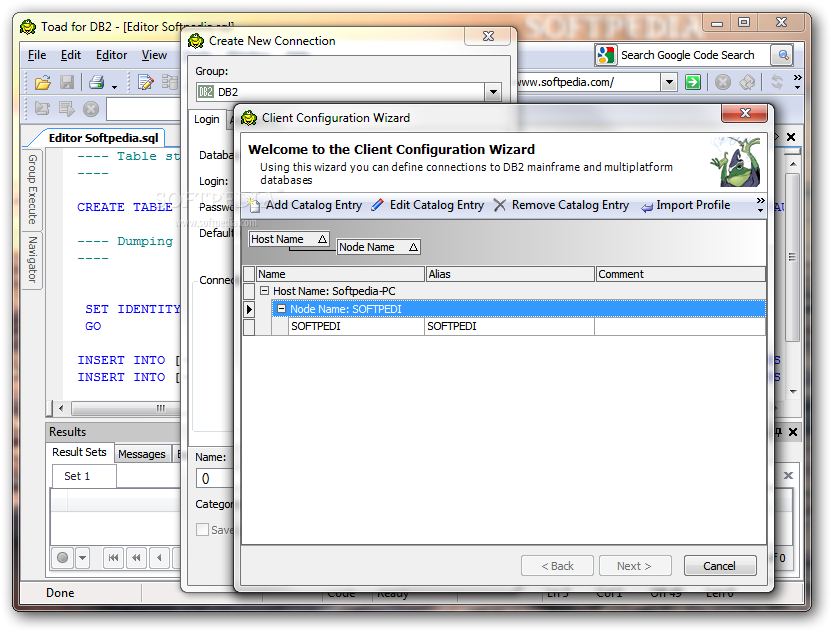Sort by the Host Name group box
832x632 pixels.
click(289, 239)
